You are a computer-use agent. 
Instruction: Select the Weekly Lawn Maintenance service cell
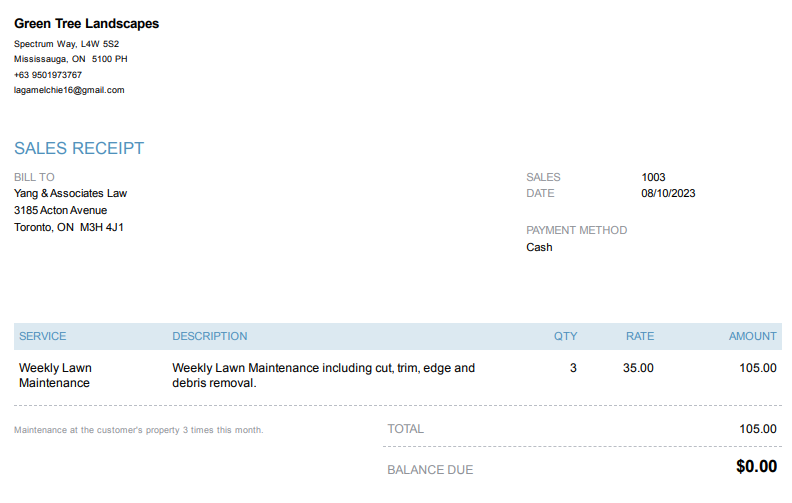click(x=55, y=375)
